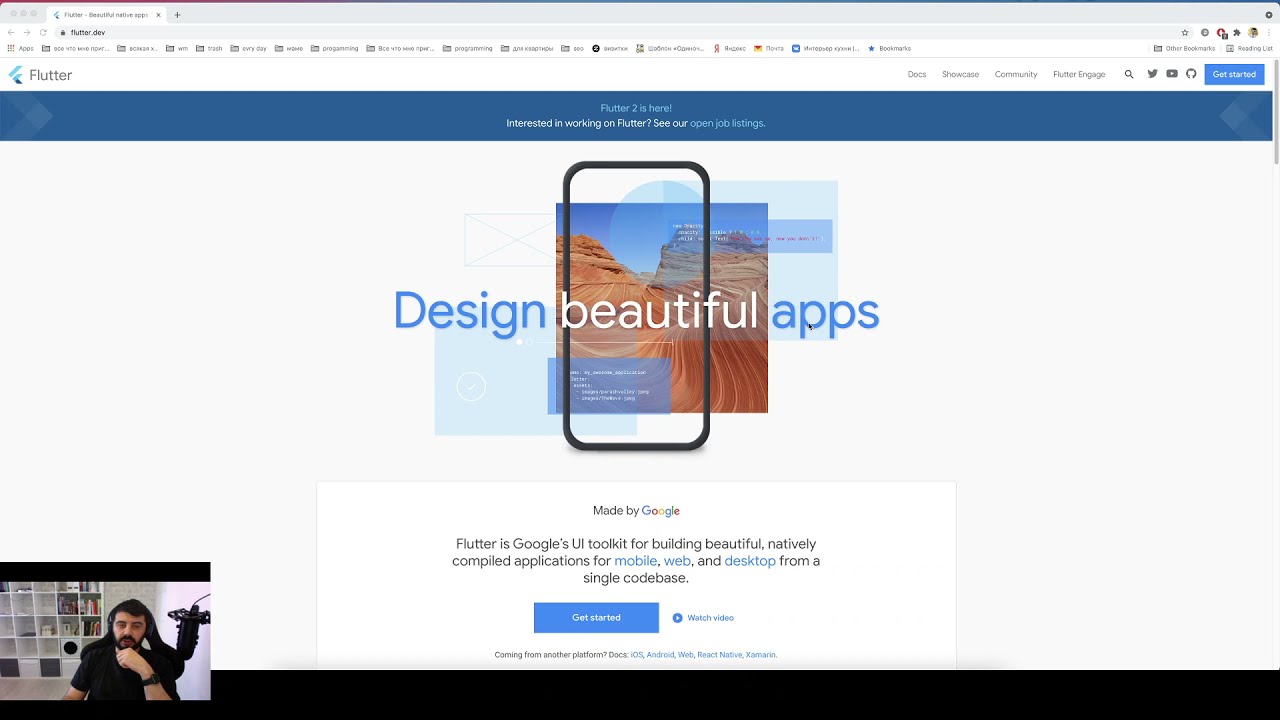Reload the page with the refresh icon
Screen dimensions: 1280x720
click(43, 32)
